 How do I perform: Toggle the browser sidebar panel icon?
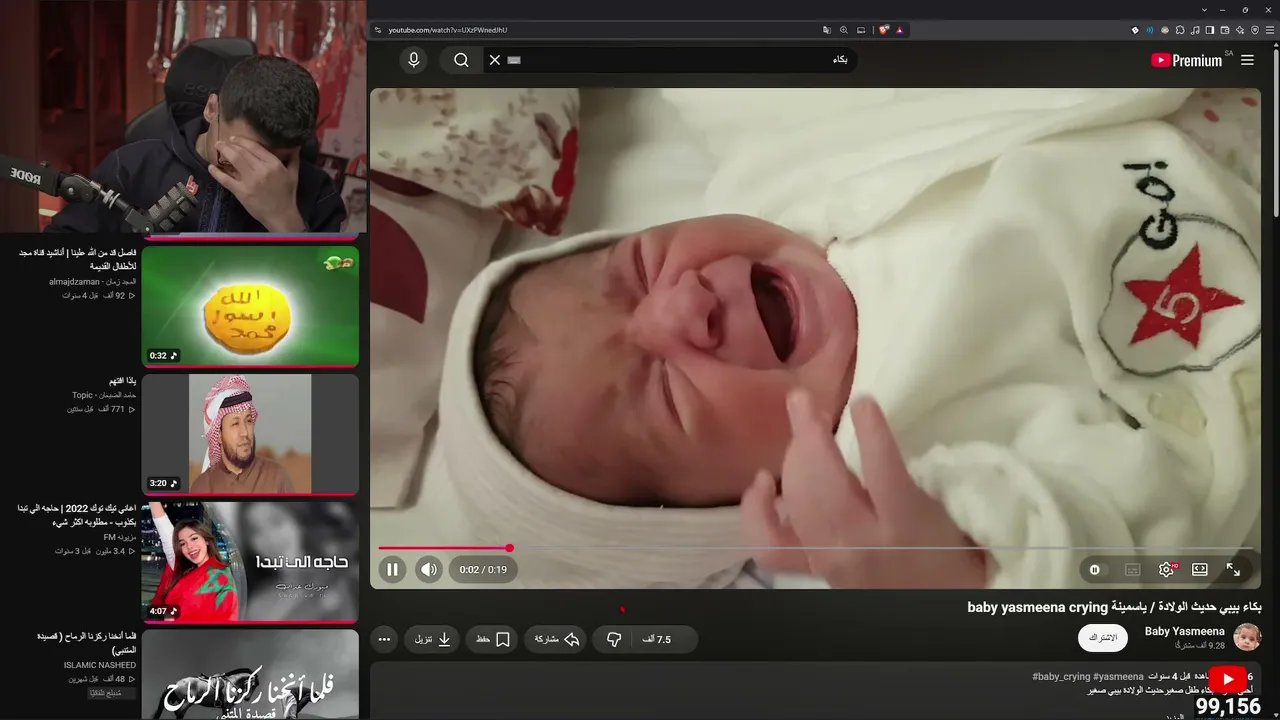point(1210,30)
